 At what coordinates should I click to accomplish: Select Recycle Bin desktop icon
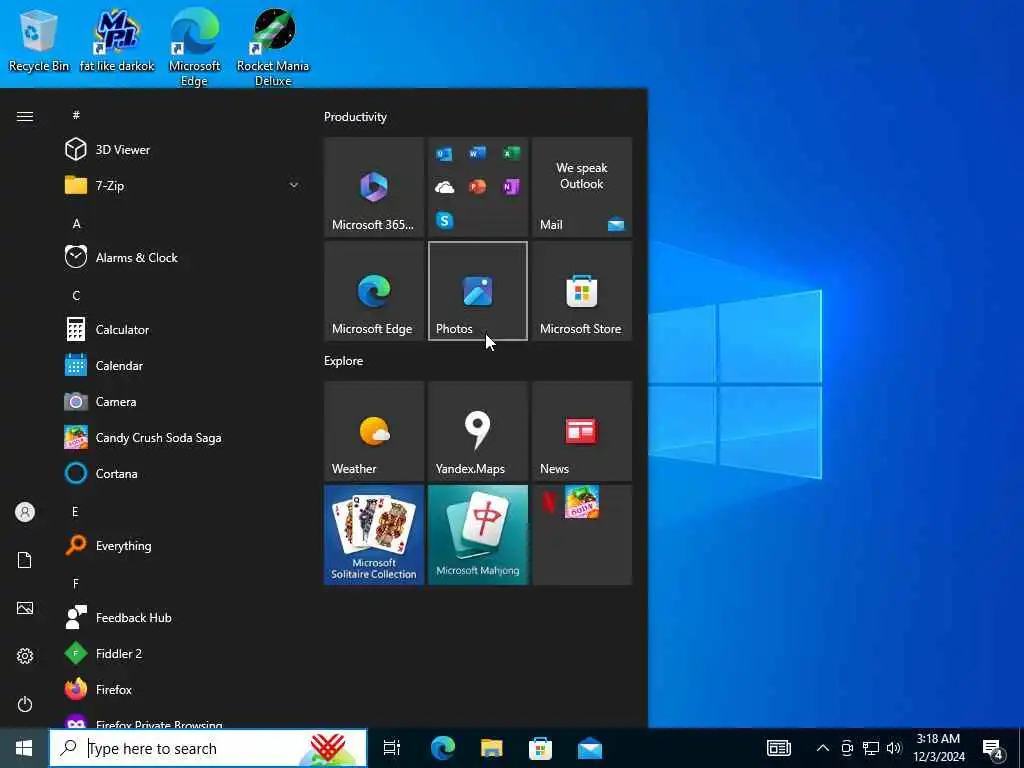(x=39, y=40)
